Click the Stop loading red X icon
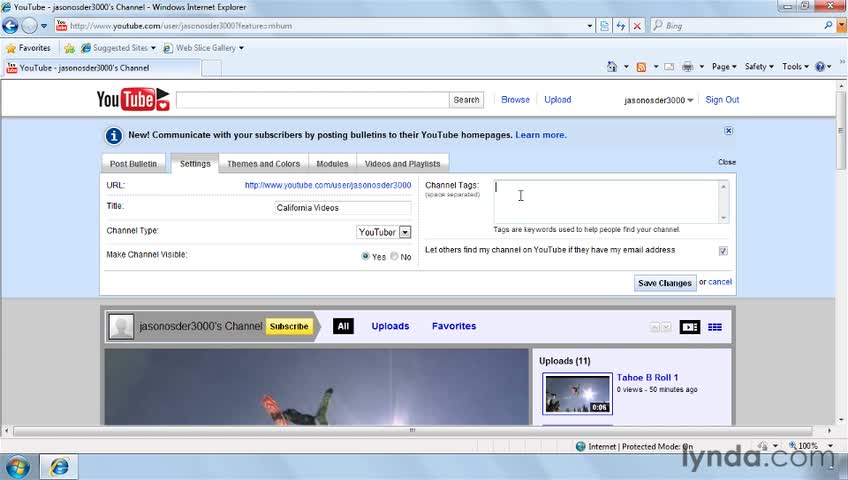 [x=637, y=25]
